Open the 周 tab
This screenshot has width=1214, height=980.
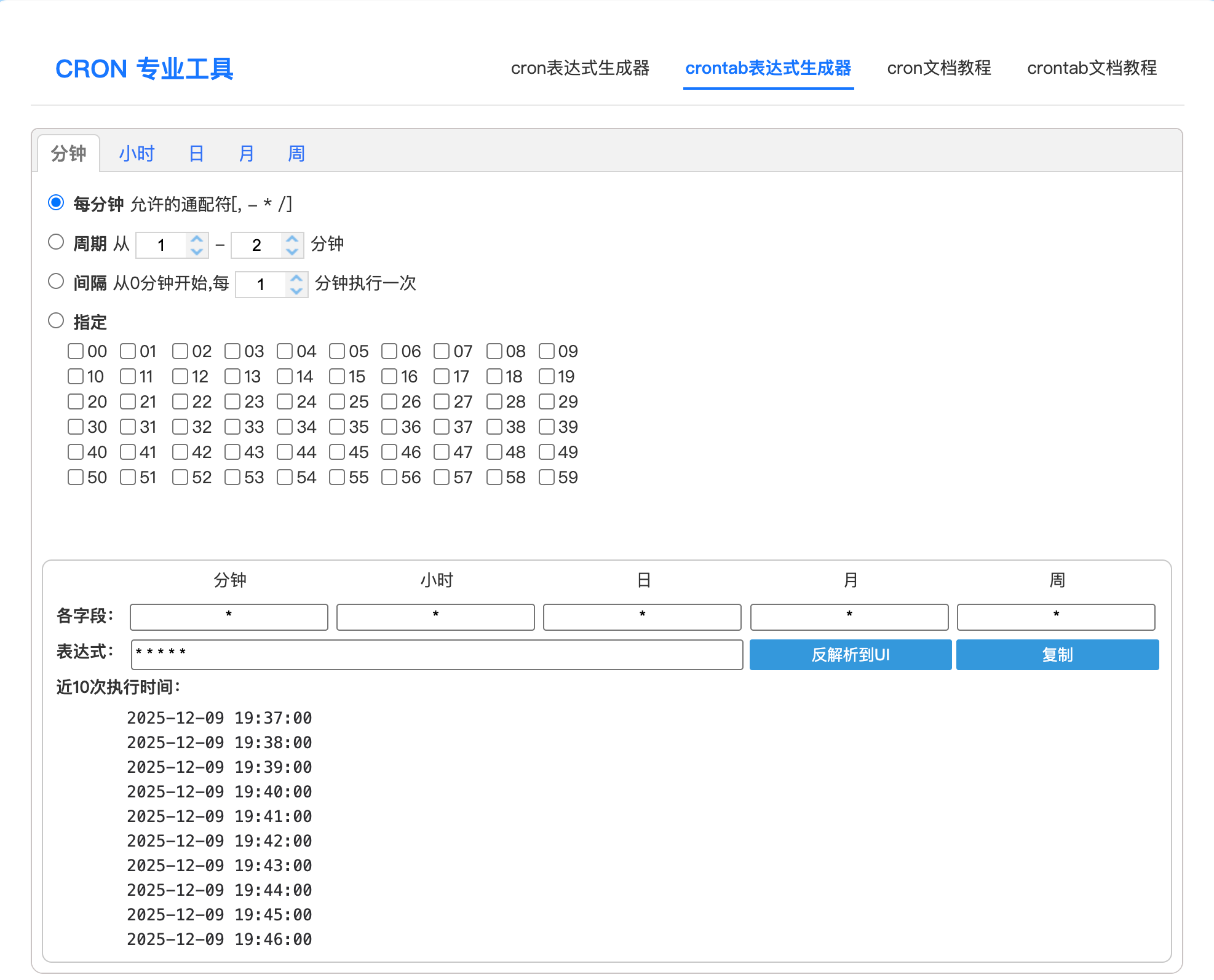[x=296, y=154]
